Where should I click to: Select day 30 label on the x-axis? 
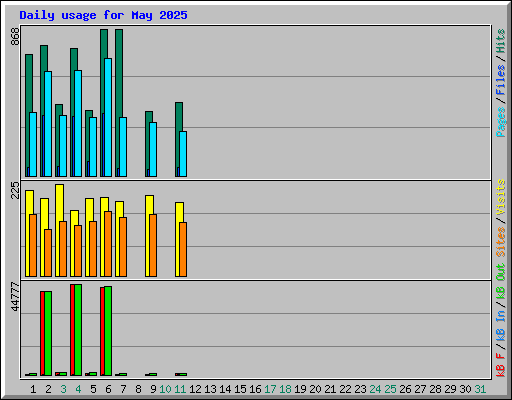[465, 389]
